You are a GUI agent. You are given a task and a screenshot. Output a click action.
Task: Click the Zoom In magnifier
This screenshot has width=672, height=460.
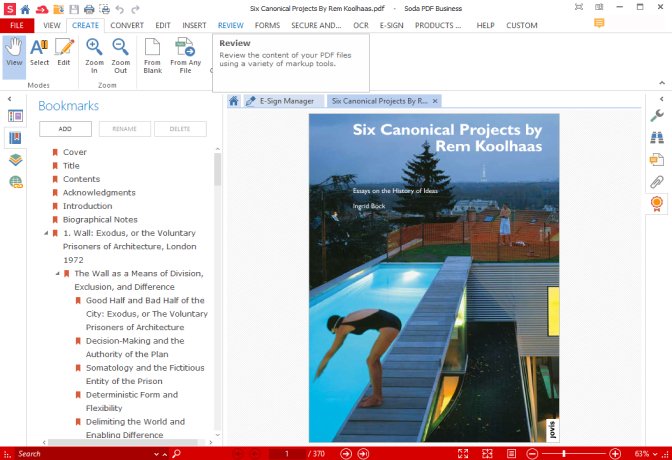pos(94,56)
